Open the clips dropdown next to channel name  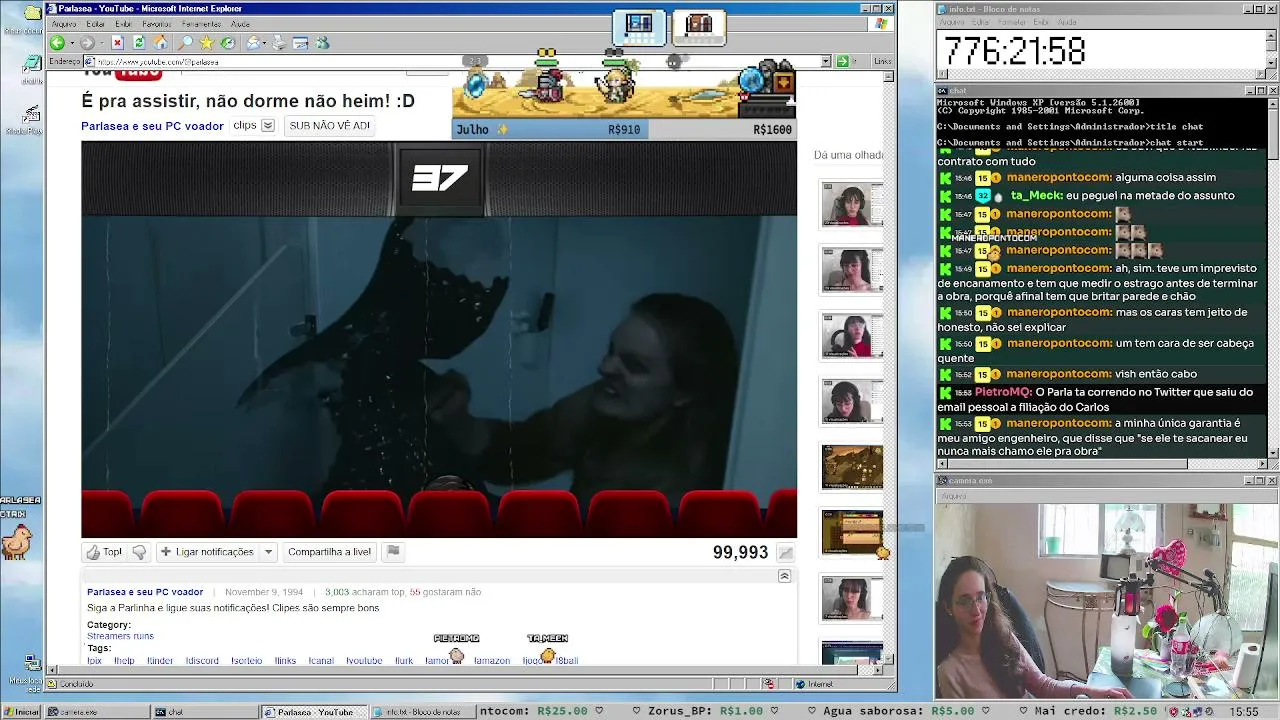pyautogui.click(x=268, y=126)
